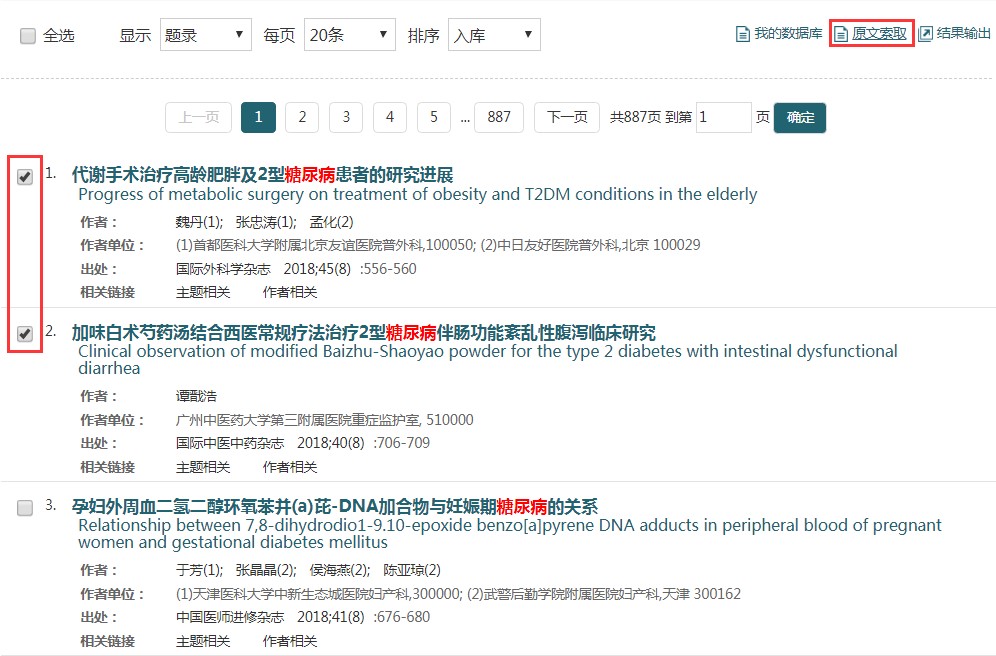The width and height of the screenshot is (996, 656).
Task: Toggle the 全选 select-all checkbox
Action: (28, 36)
